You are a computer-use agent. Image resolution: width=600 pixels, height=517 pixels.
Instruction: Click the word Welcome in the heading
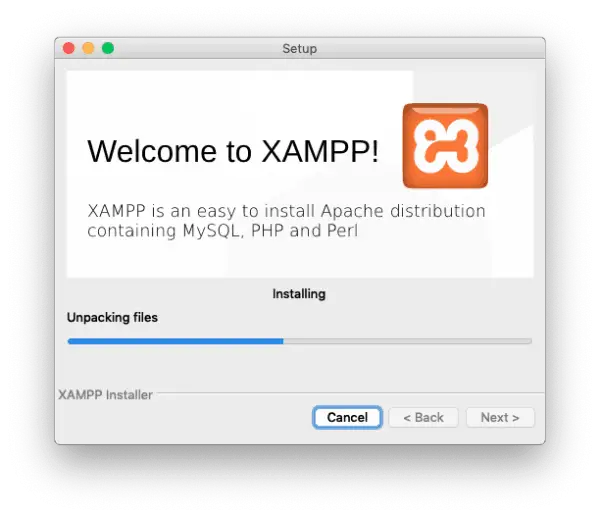point(152,151)
